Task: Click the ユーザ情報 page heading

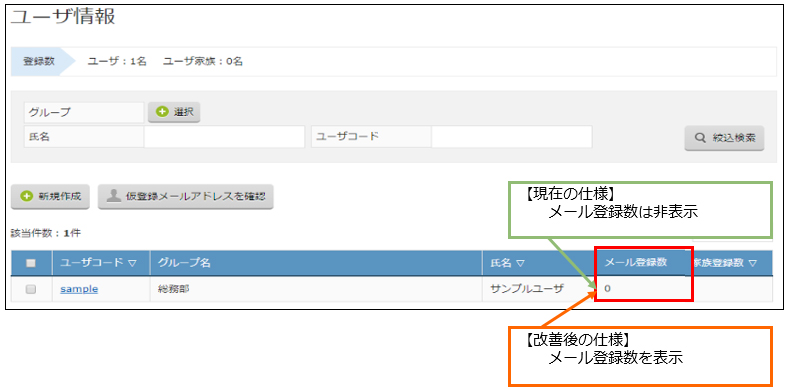Action: 63,18
